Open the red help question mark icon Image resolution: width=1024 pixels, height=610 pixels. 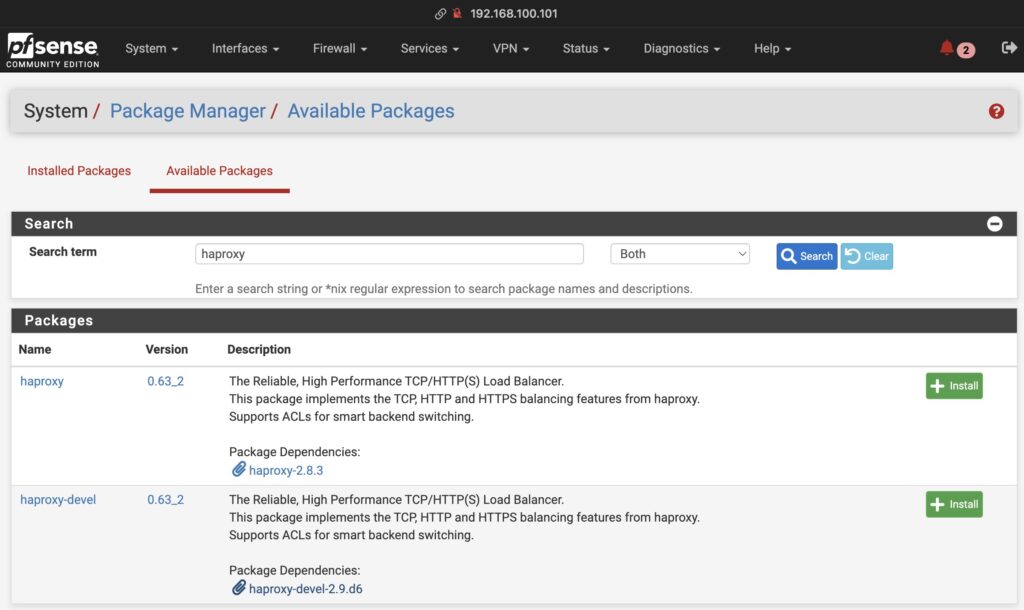click(996, 111)
